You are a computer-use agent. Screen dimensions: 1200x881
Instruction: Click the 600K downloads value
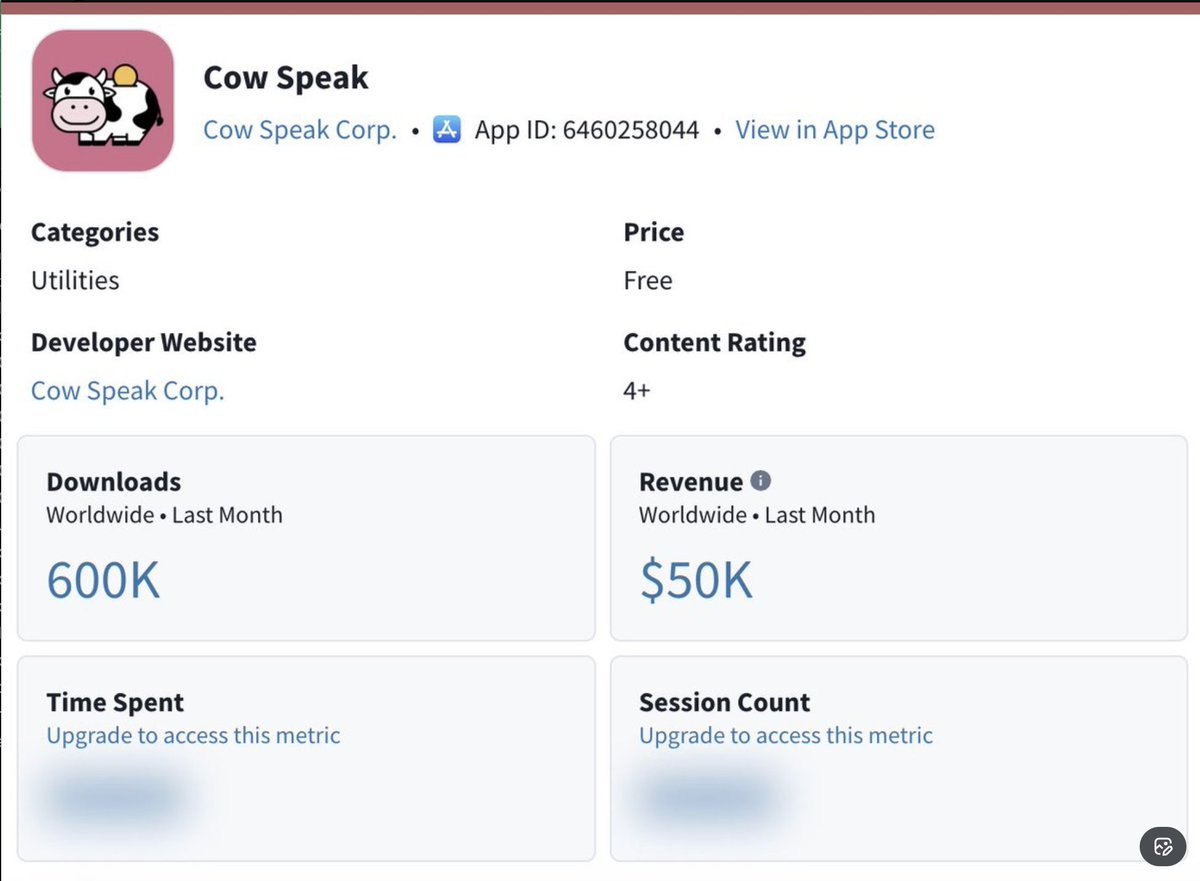coord(103,581)
